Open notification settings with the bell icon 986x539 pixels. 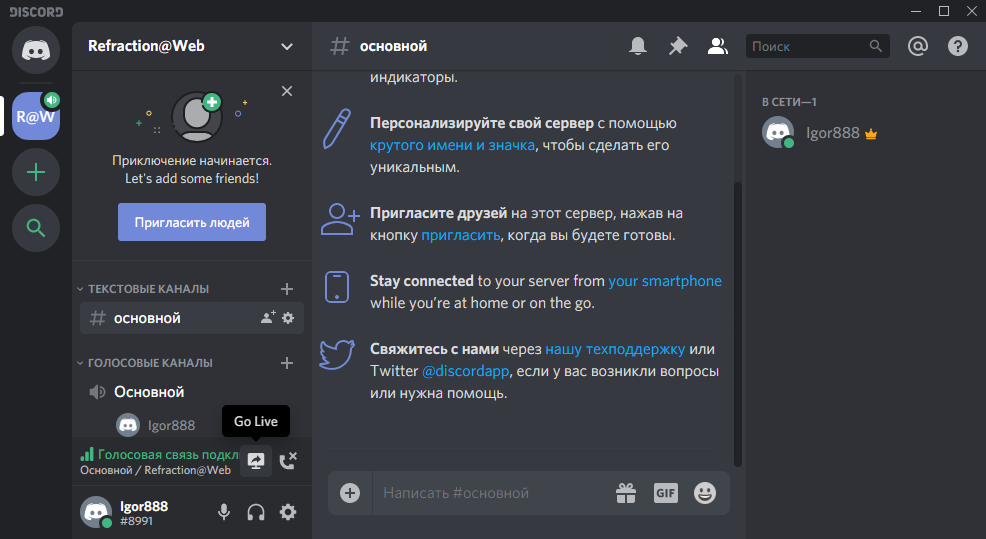point(637,46)
